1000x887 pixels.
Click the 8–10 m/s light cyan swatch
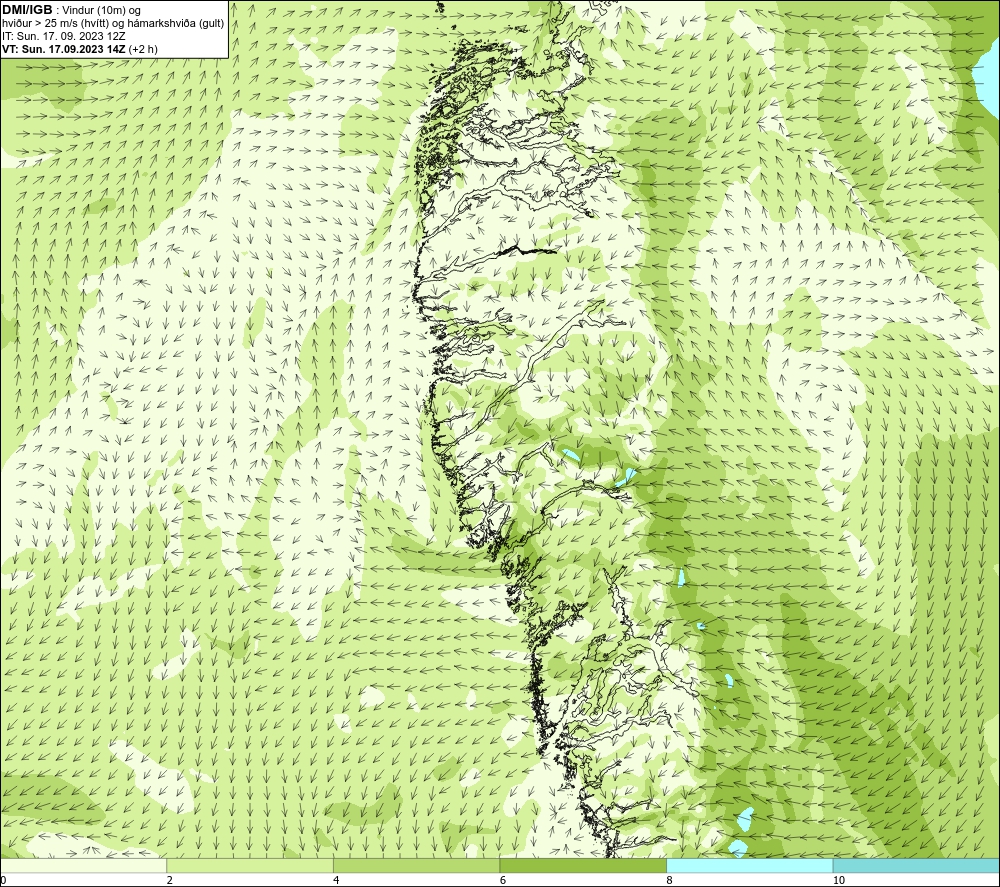coord(749,865)
